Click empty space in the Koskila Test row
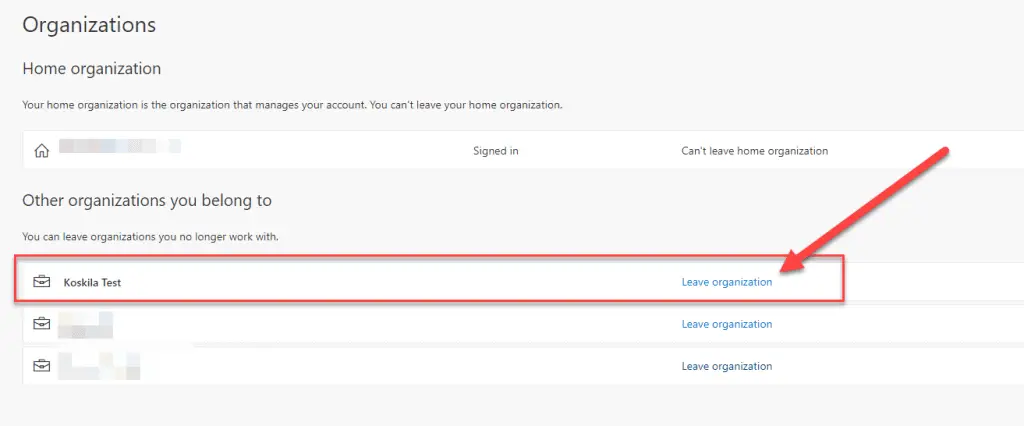Screen dimensions: 1024x426 point(400,282)
